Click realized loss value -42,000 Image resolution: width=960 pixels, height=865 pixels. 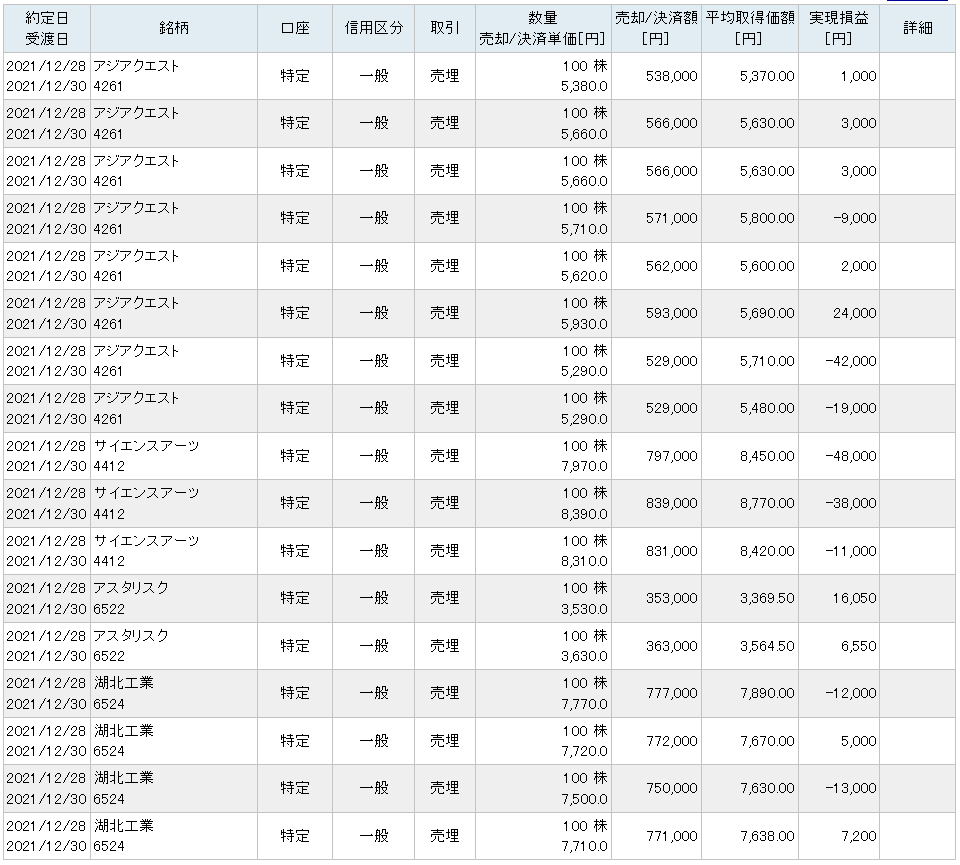coord(851,361)
